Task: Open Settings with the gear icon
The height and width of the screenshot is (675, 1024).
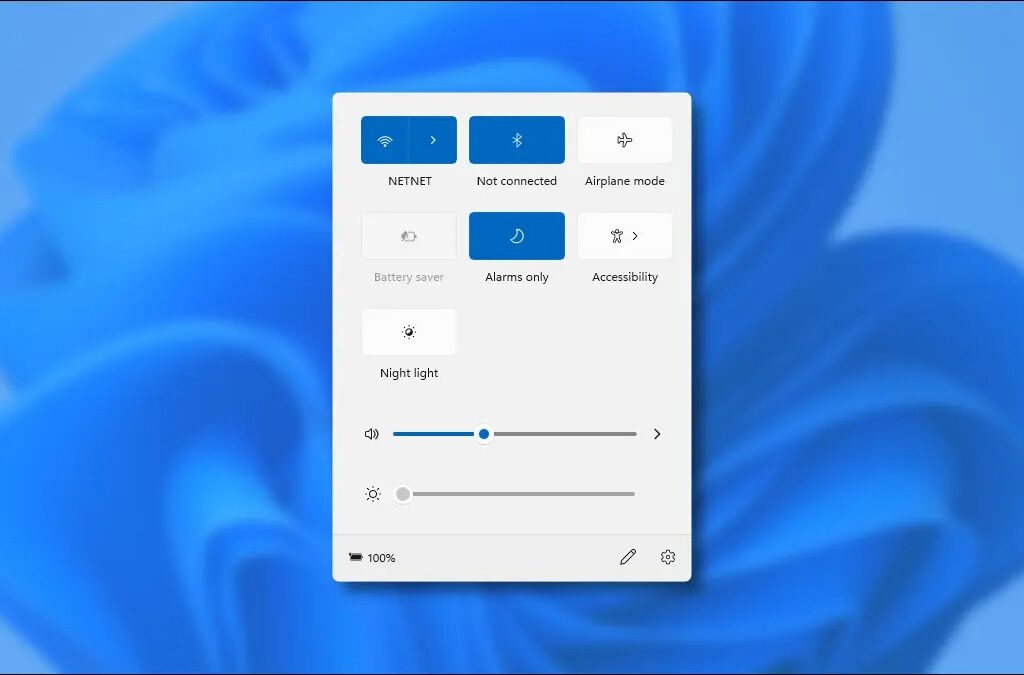Action: pyautogui.click(x=667, y=557)
